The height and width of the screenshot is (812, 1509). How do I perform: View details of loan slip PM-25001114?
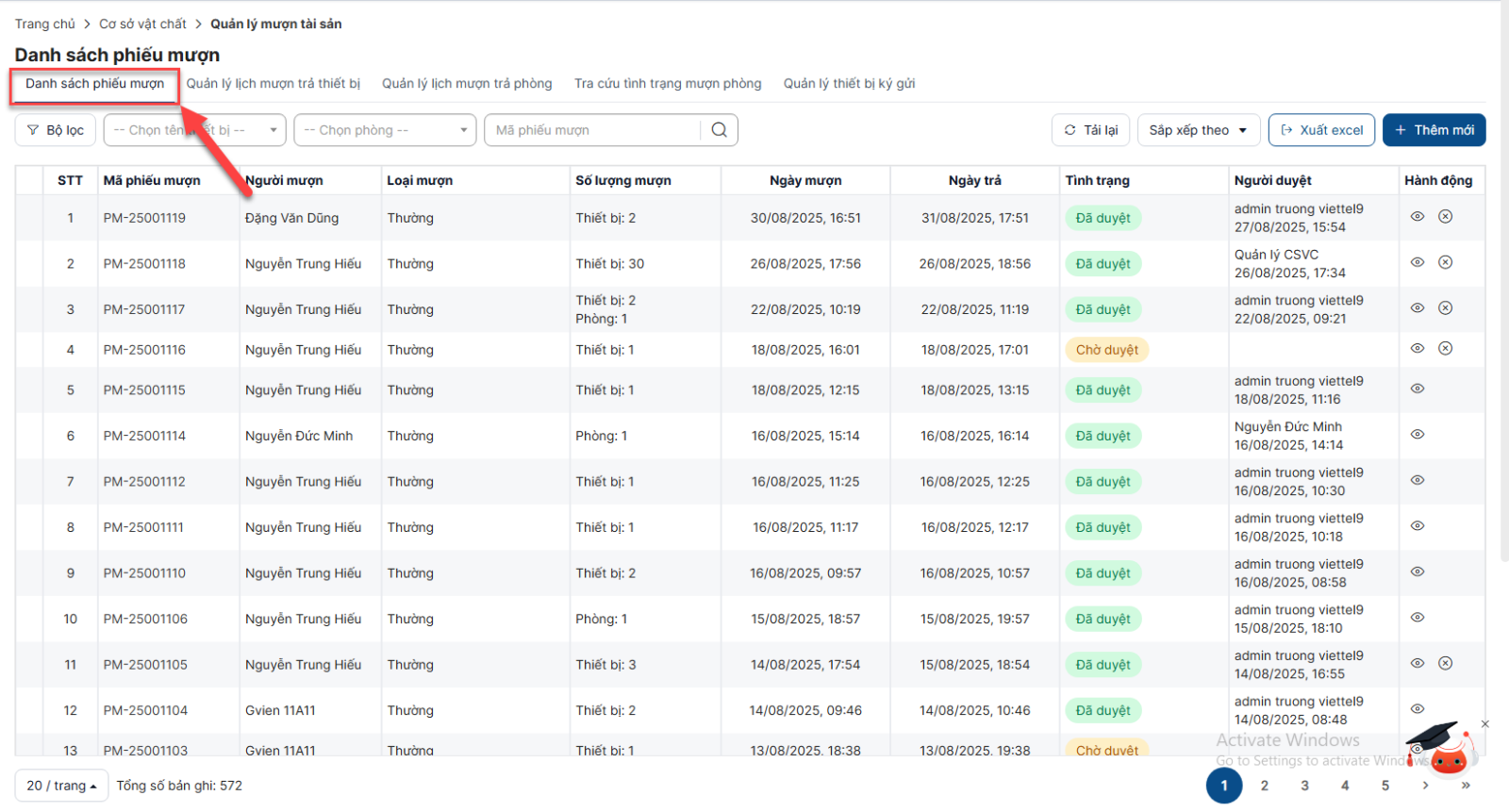click(x=1417, y=435)
